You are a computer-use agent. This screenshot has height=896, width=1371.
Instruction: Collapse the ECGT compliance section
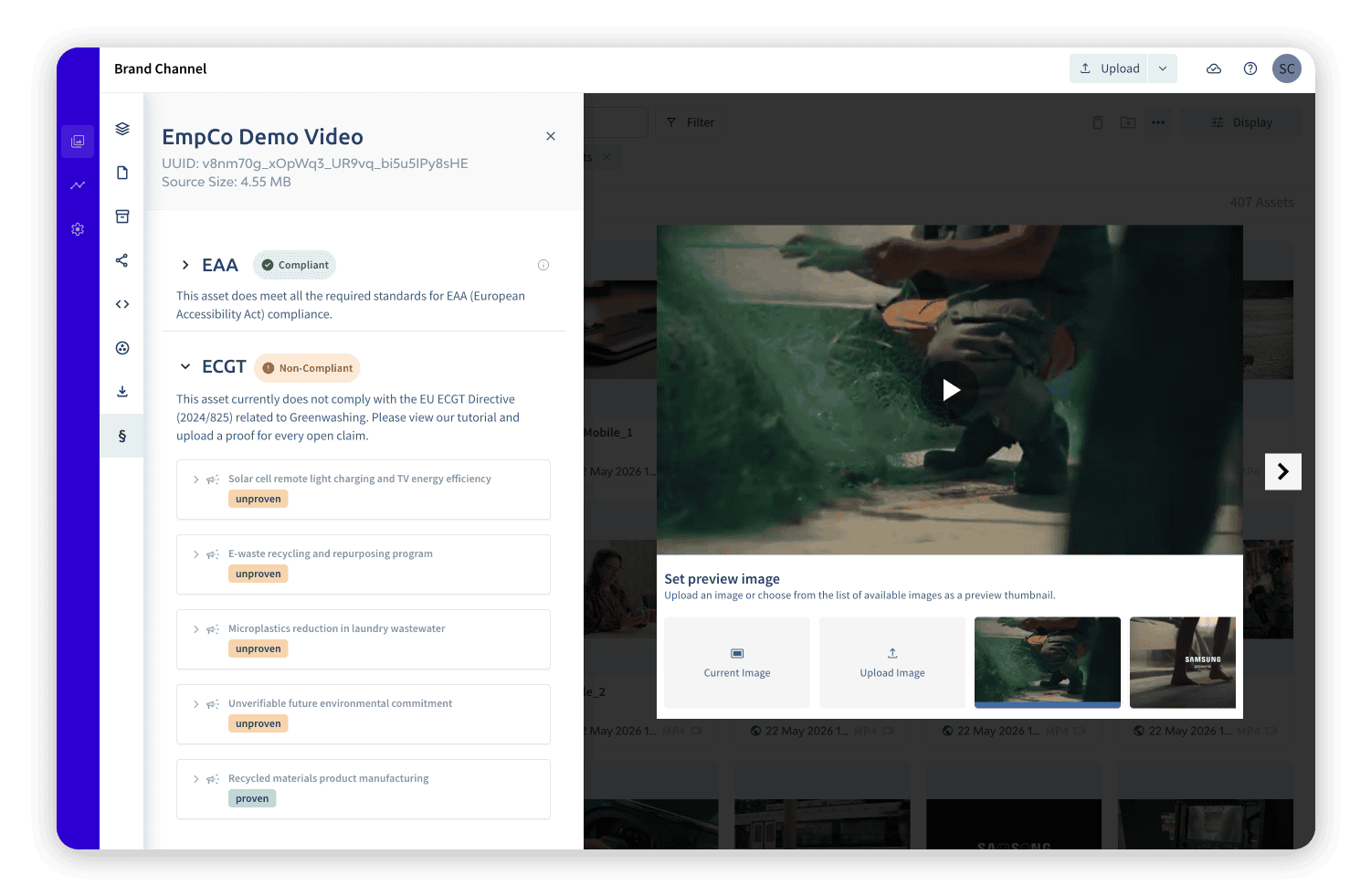pos(185,366)
